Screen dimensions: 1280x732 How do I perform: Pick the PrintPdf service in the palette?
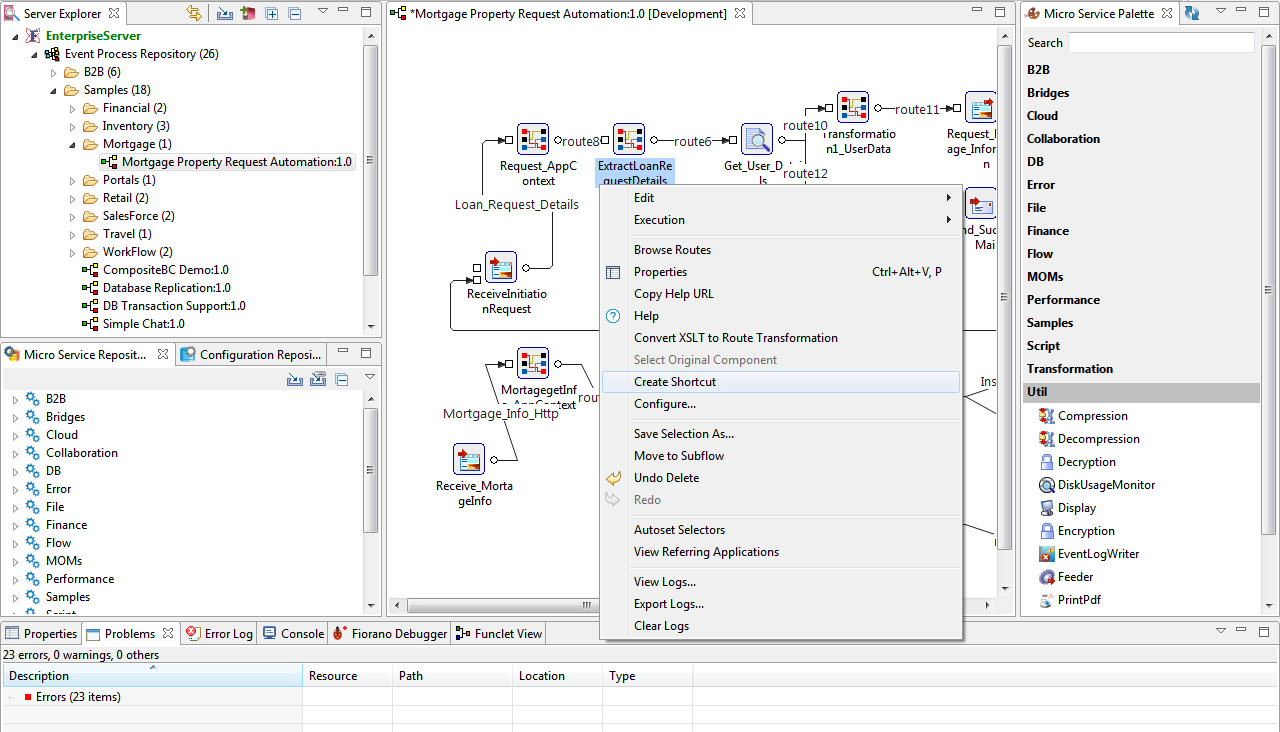[1070, 600]
